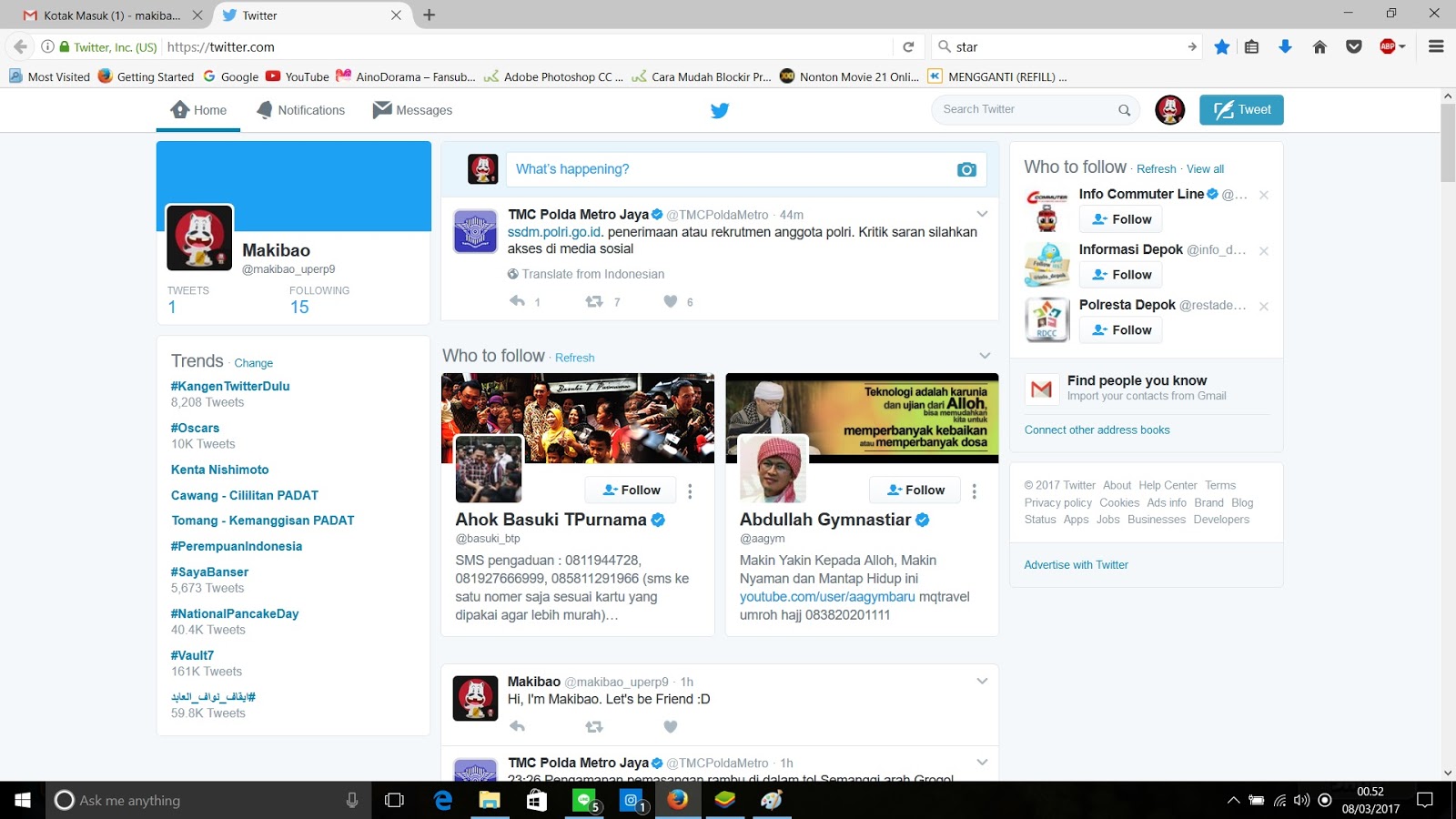1456x819 pixels.
Task: Click Connect other address books link
Action: (1097, 430)
